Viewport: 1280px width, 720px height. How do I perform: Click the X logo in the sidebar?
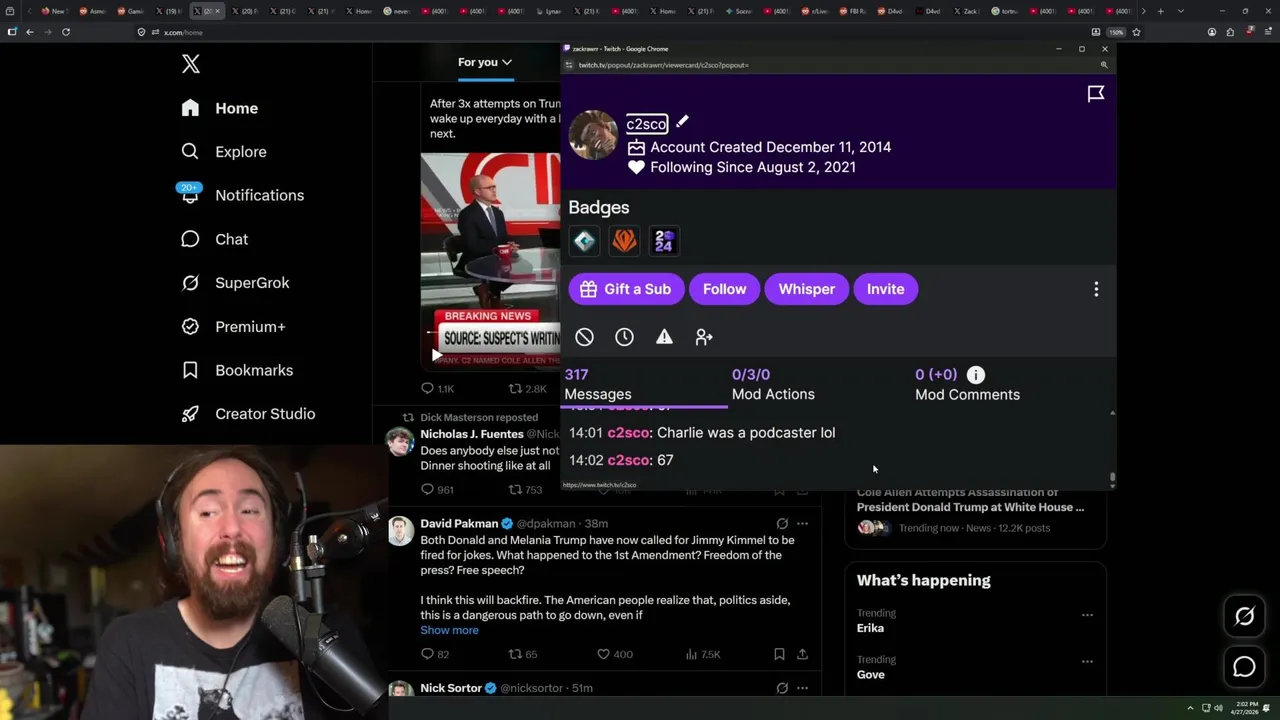tap(191, 64)
